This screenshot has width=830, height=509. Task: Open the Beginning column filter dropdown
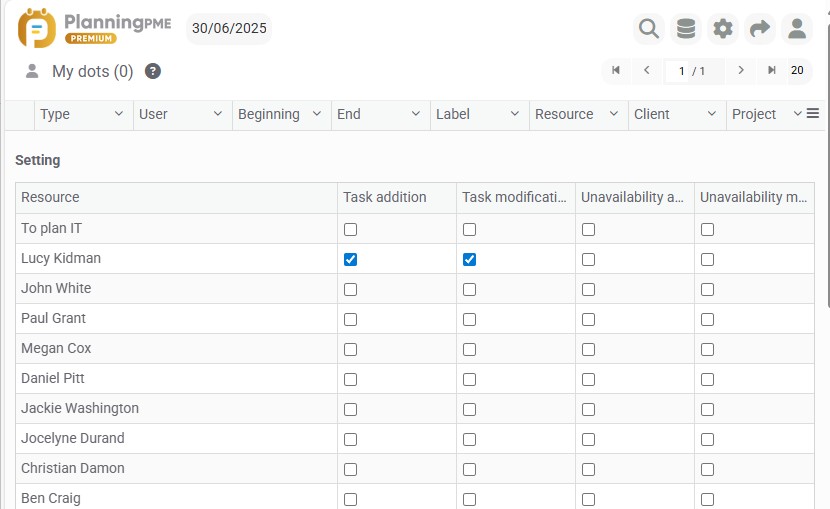click(317, 113)
